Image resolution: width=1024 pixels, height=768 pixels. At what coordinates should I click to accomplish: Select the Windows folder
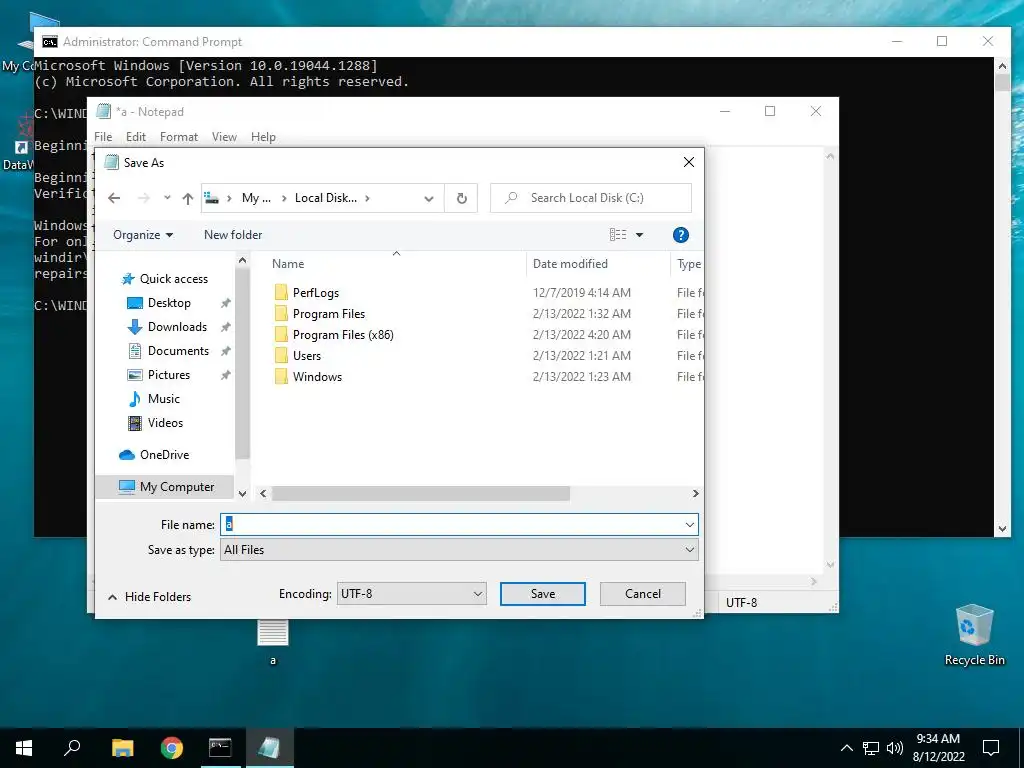317,376
